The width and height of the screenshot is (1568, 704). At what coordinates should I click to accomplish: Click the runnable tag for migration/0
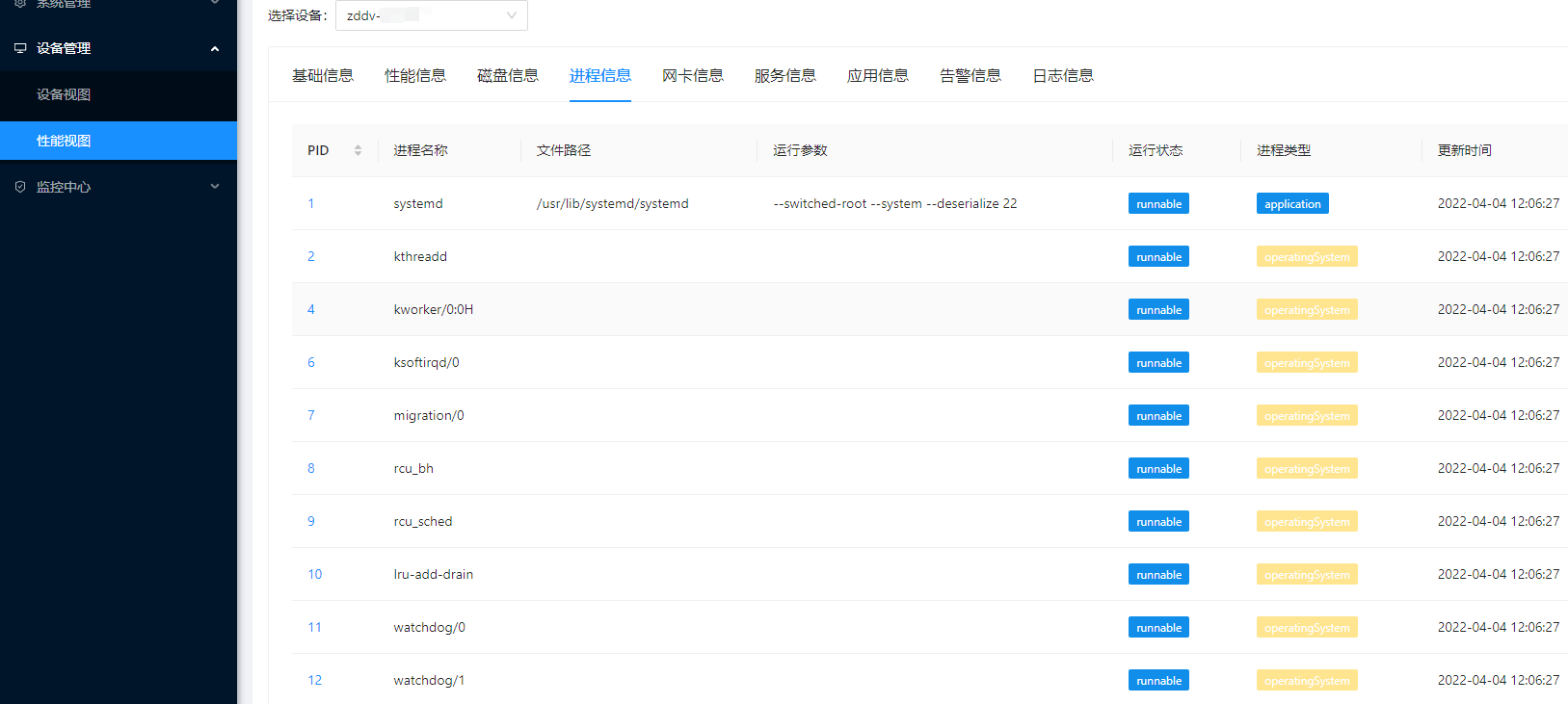(1158, 415)
